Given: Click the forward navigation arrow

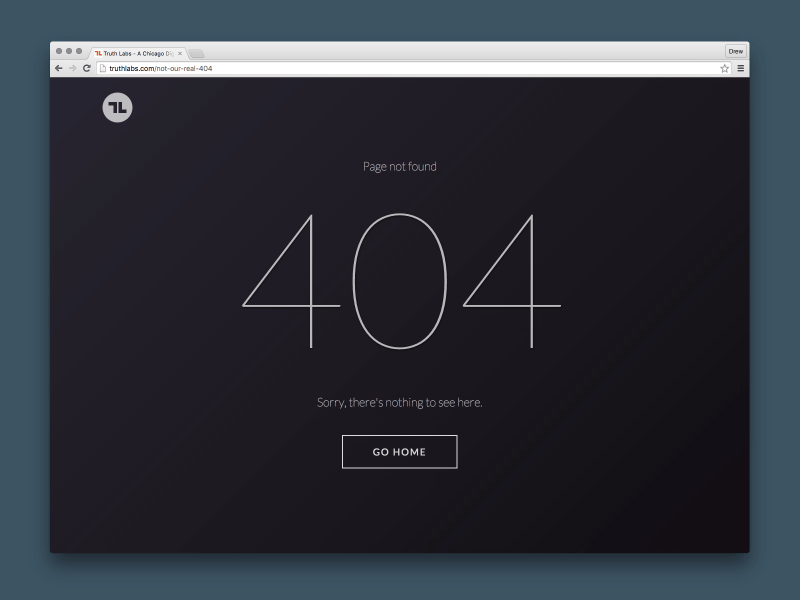Looking at the screenshot, I should pyautogui.click(x=71, y=68).
